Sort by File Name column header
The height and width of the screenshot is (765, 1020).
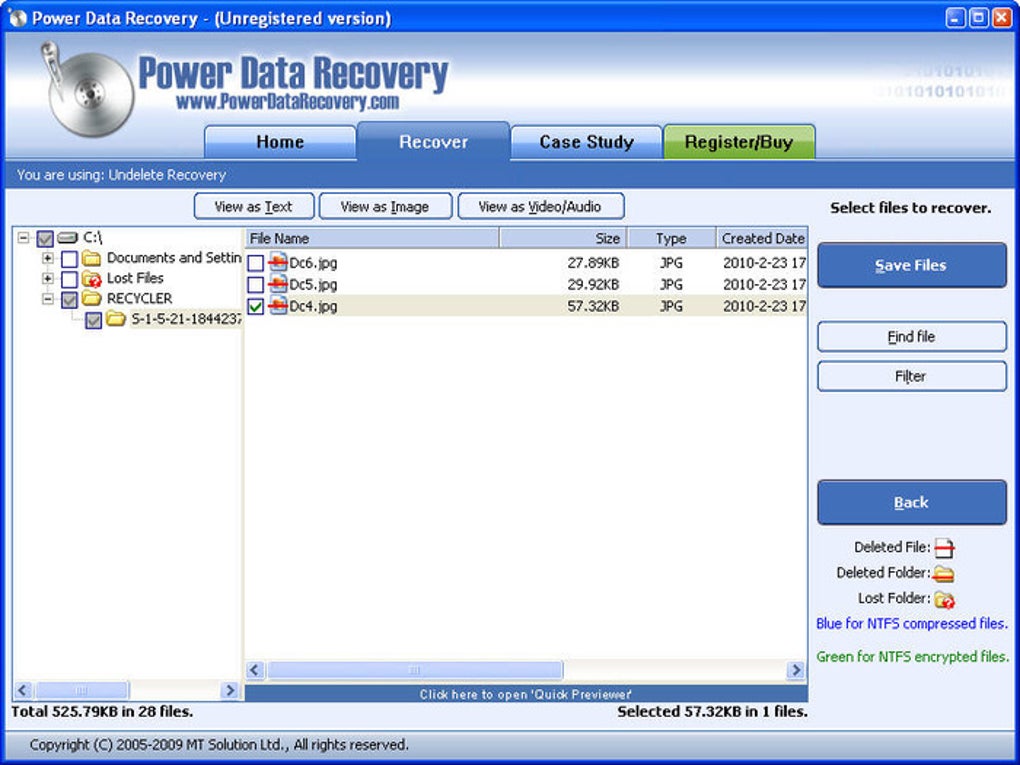pyautogui.click(x=372, y=238)
